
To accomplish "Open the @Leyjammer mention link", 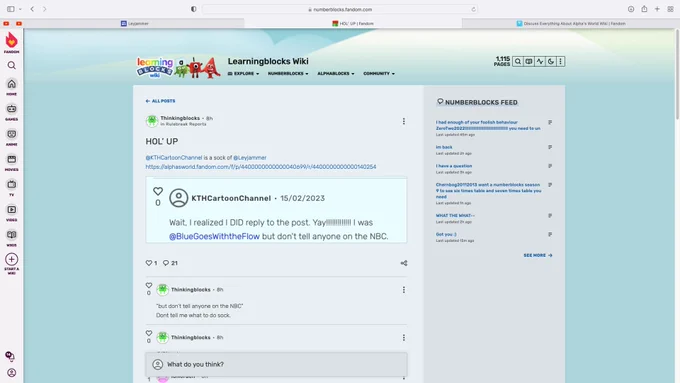I will (x=250, y=158).
